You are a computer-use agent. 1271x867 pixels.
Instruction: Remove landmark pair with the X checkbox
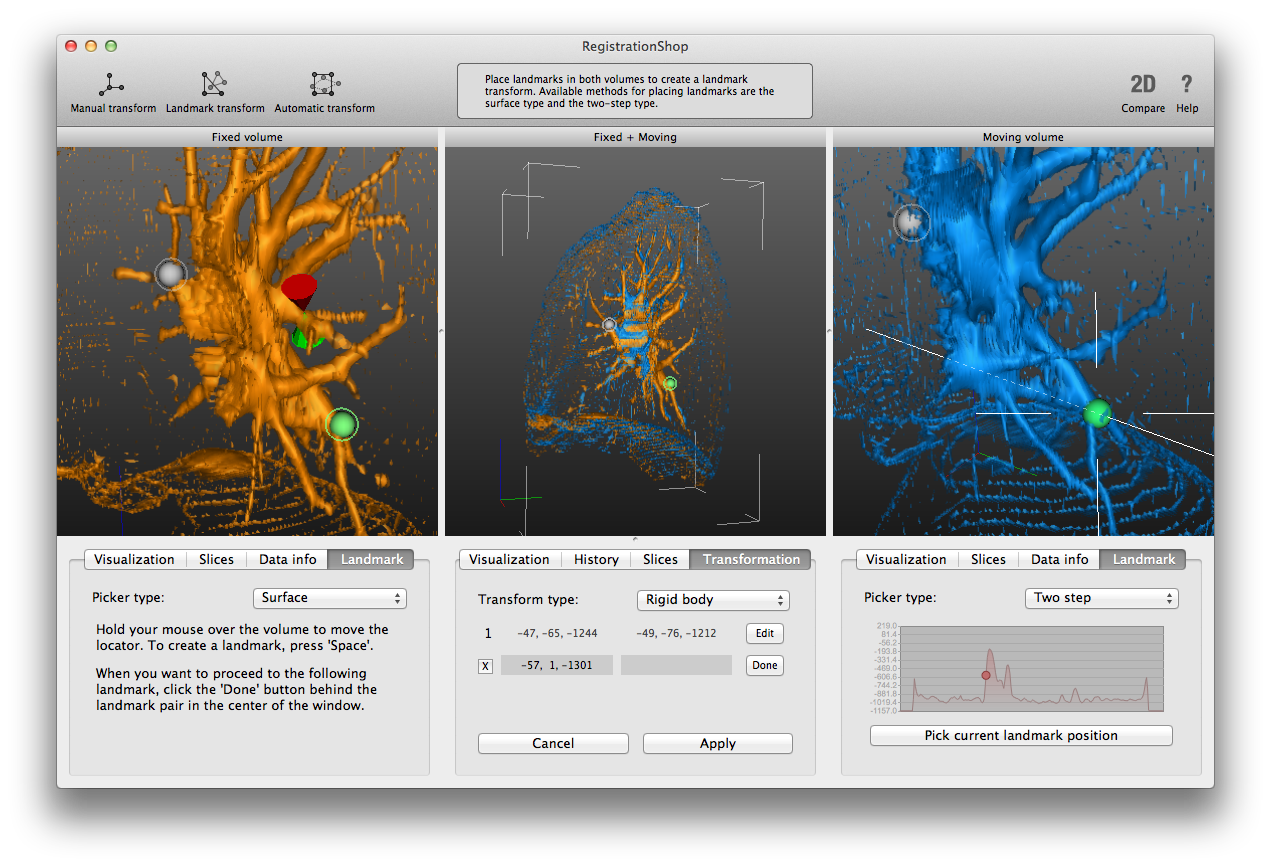(485, 666)
